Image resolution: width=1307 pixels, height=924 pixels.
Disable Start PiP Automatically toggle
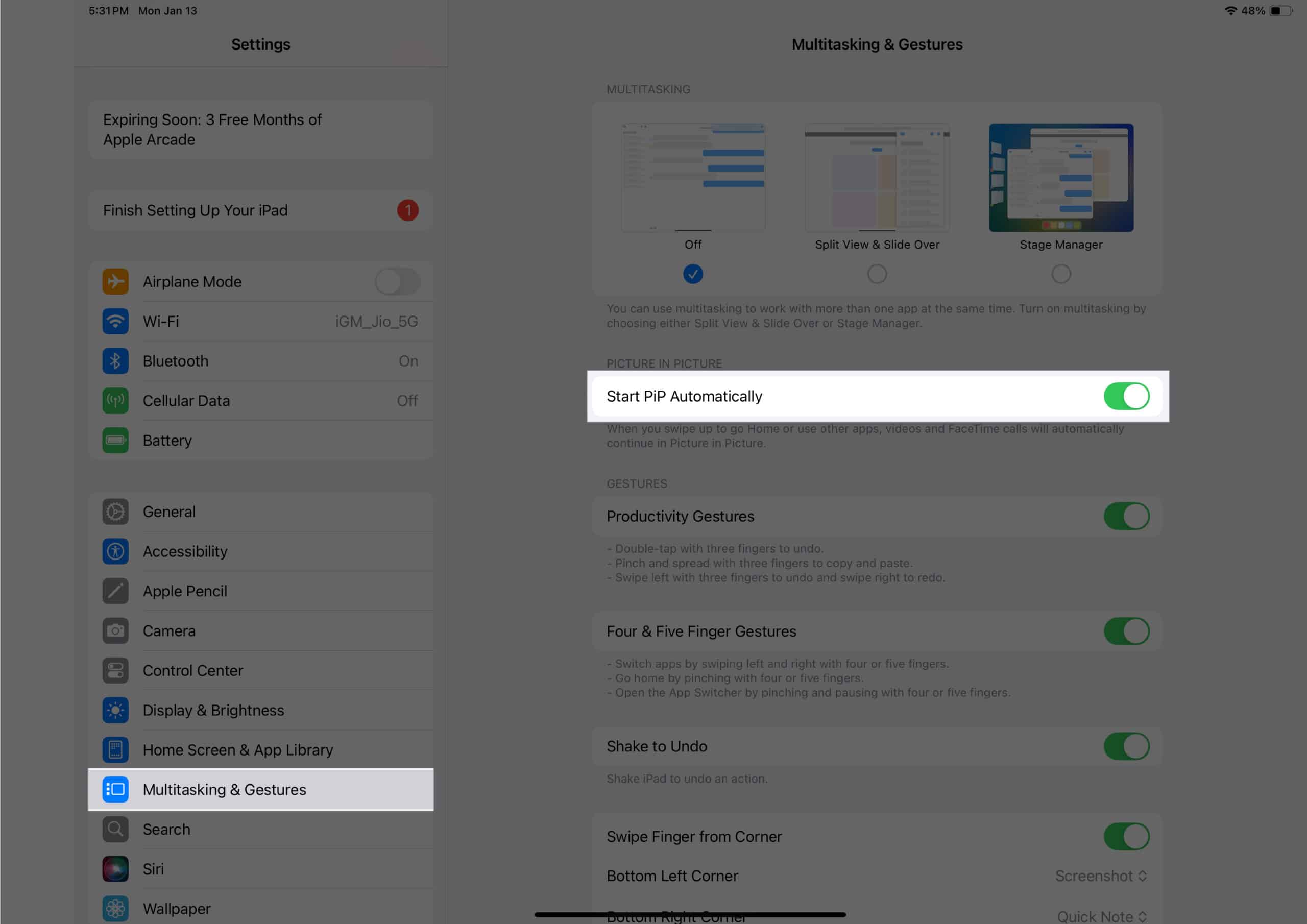[x=1125, y=396]
